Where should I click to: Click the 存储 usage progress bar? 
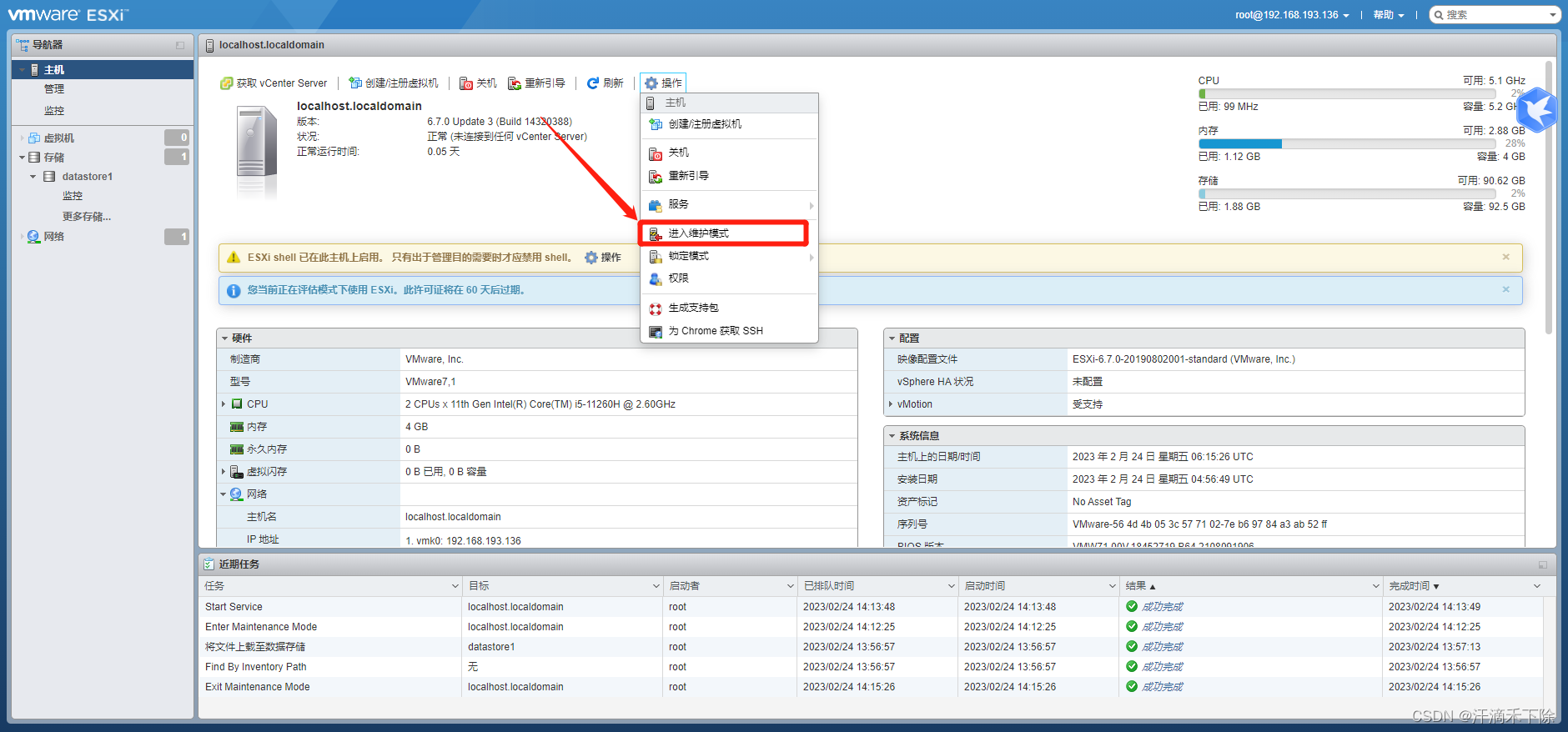1347,193
